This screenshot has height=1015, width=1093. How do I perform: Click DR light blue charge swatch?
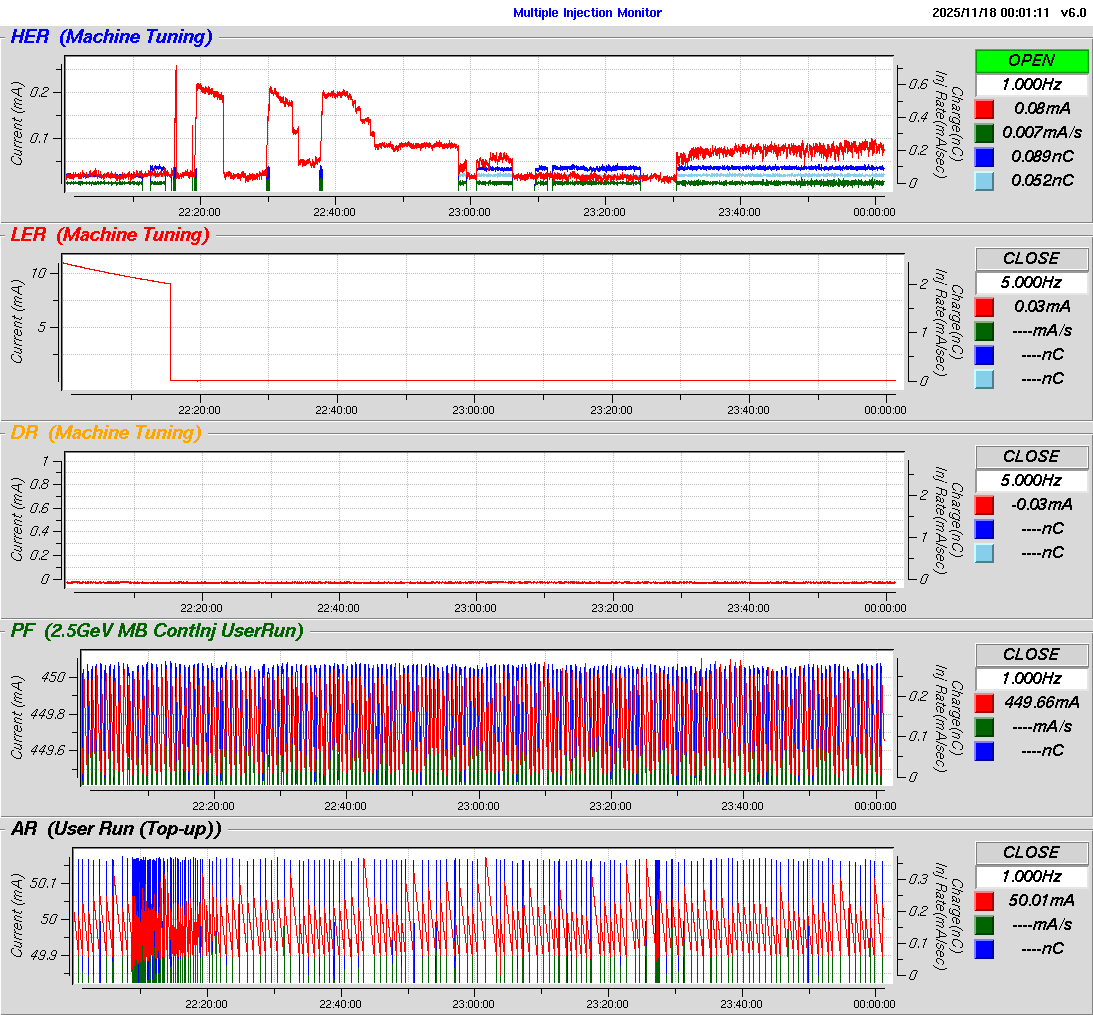pyautogui.click(x=985, y=552)
